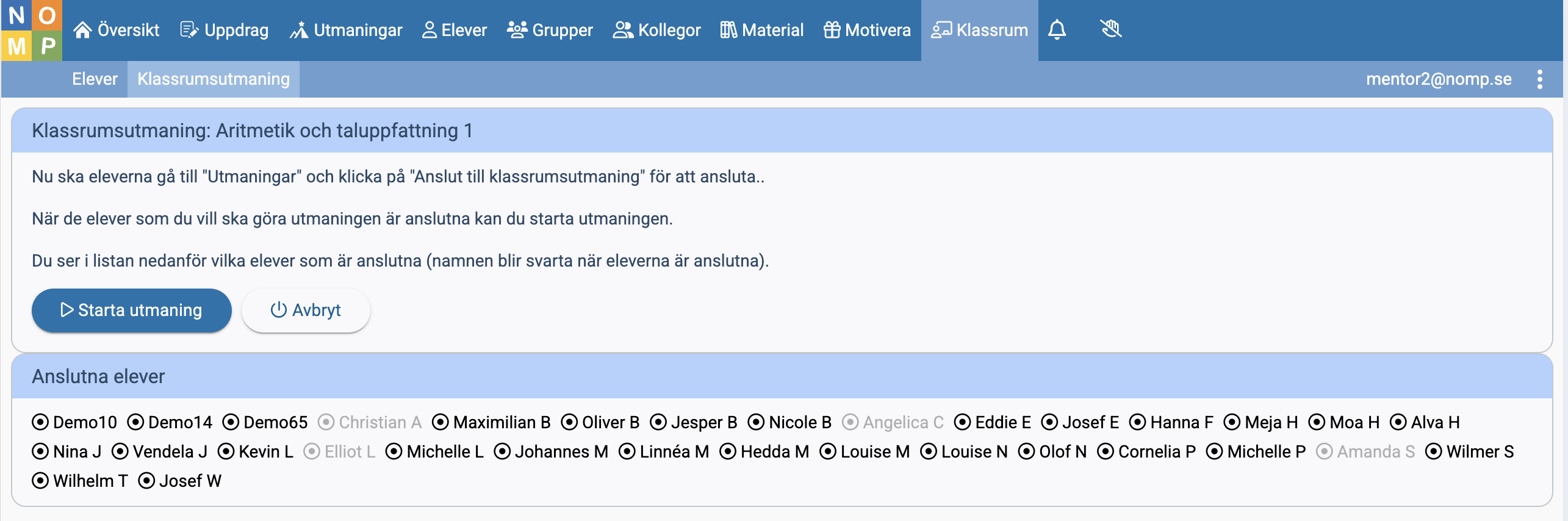This screenshot has width=1568, height=521.
Task: Open the notifications bell
Action: coord(1057,30)
